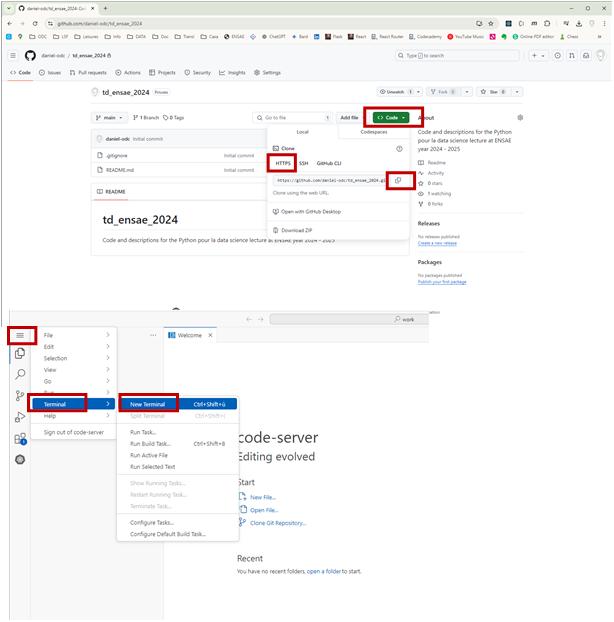Click the GitHub Type / to search box
Screen dimensions: 614x622
457,56
